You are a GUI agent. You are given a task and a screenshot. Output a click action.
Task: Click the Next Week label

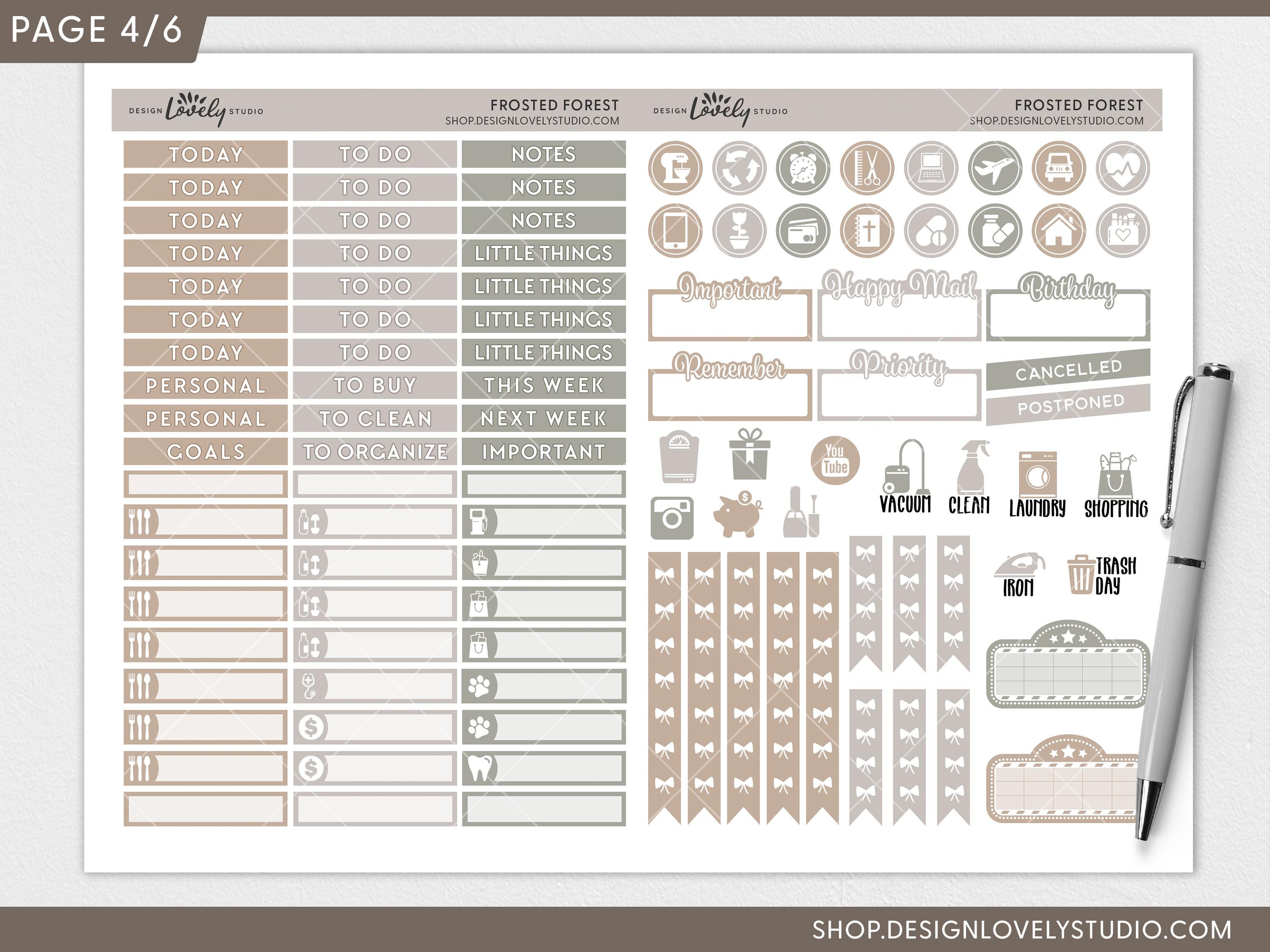(544, 418)
